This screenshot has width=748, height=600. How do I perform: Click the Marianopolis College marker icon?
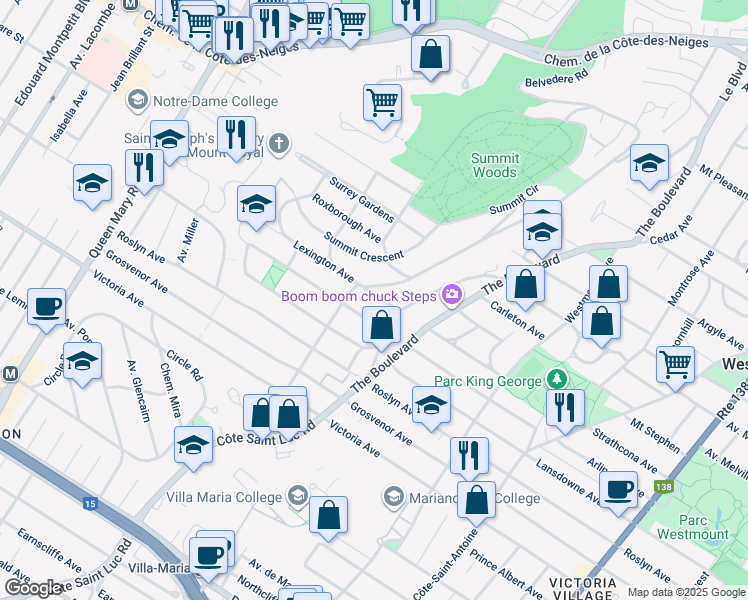click(393, 497)
